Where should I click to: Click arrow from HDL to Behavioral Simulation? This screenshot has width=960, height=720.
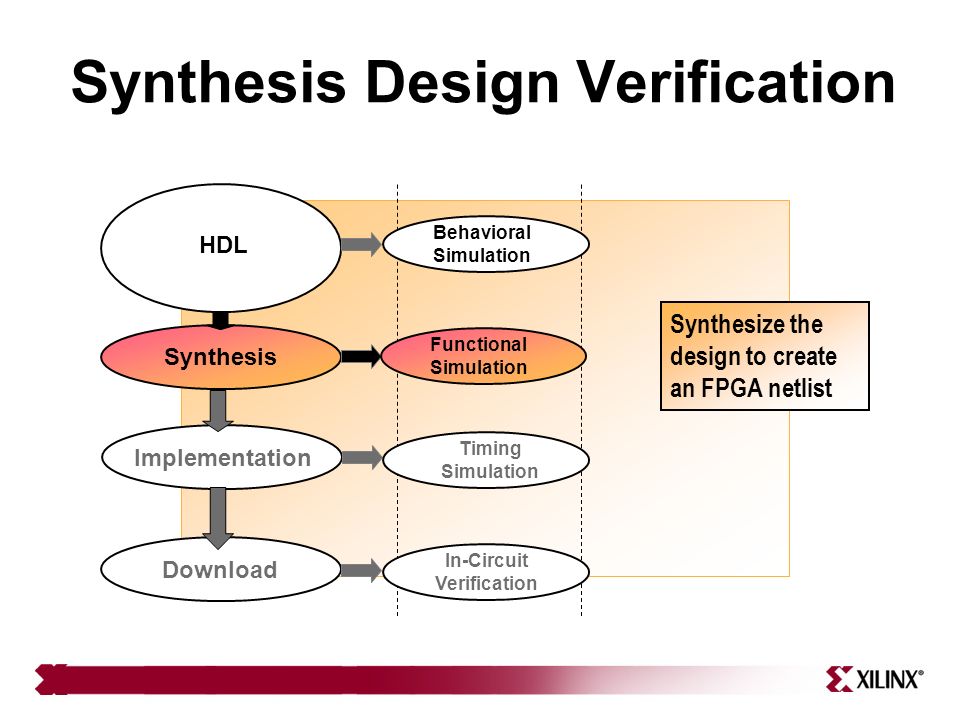tap(361, 244)
